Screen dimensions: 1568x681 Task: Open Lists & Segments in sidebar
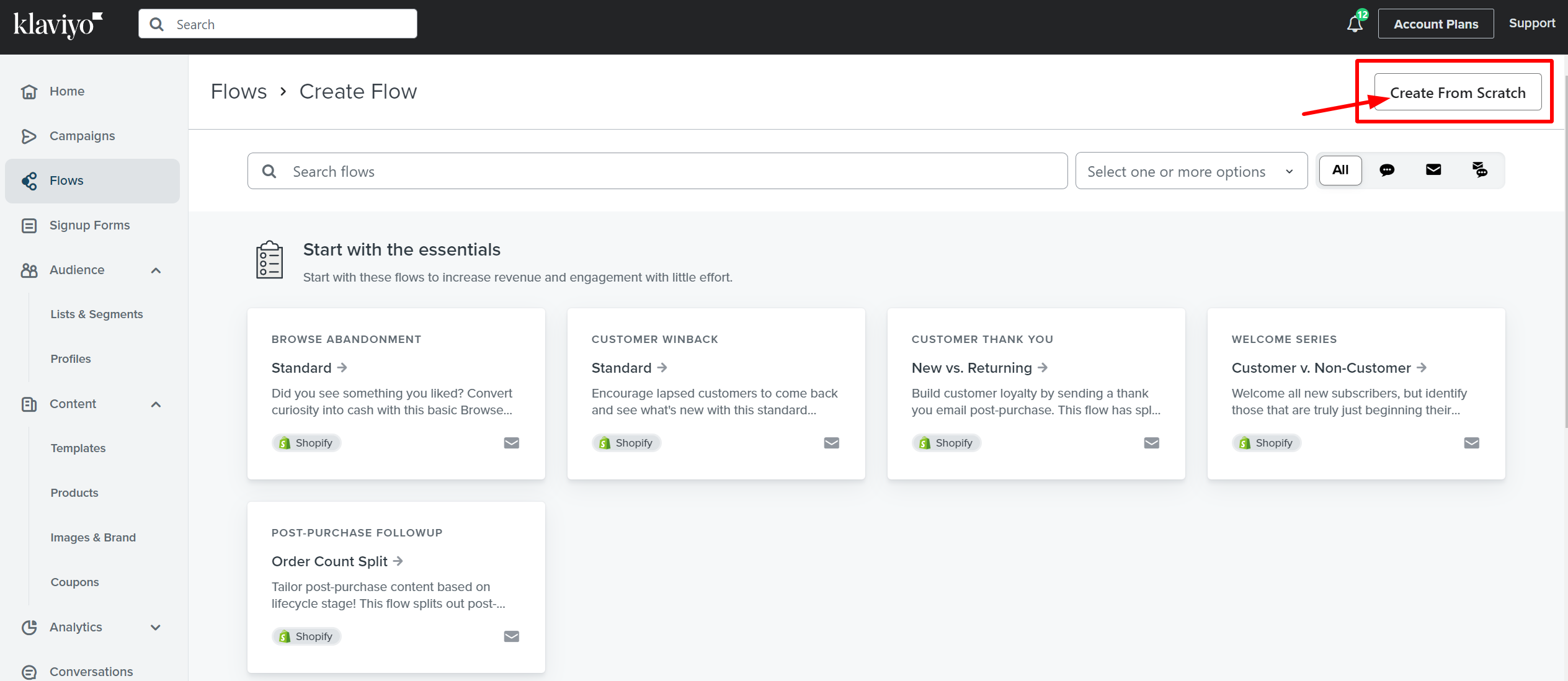coord(97,314)
